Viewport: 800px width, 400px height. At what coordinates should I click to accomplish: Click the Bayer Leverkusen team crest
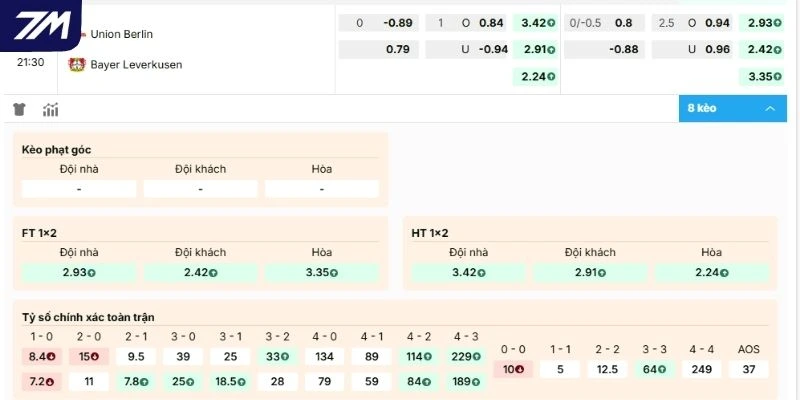[x=76, y=64]
